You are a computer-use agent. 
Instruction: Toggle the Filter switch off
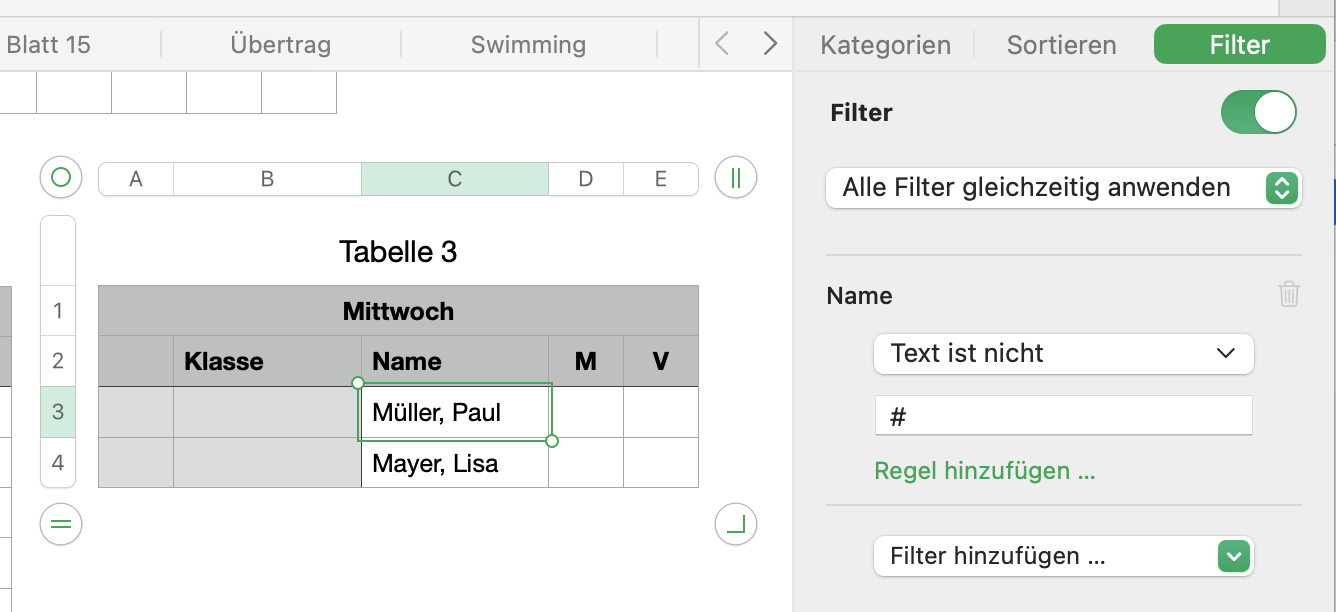pyautogui.click(x=1258, y=112)
